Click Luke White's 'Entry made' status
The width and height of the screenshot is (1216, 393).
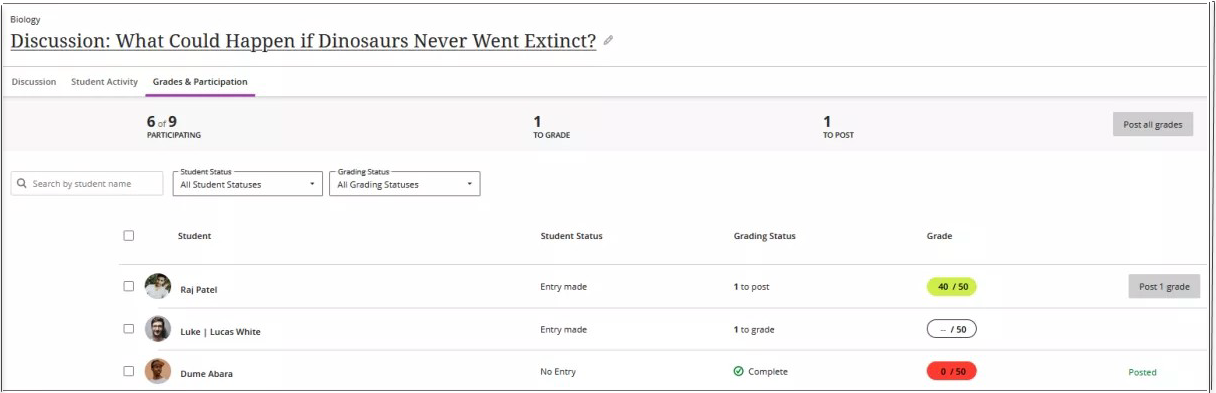click(x=564, y=329)
